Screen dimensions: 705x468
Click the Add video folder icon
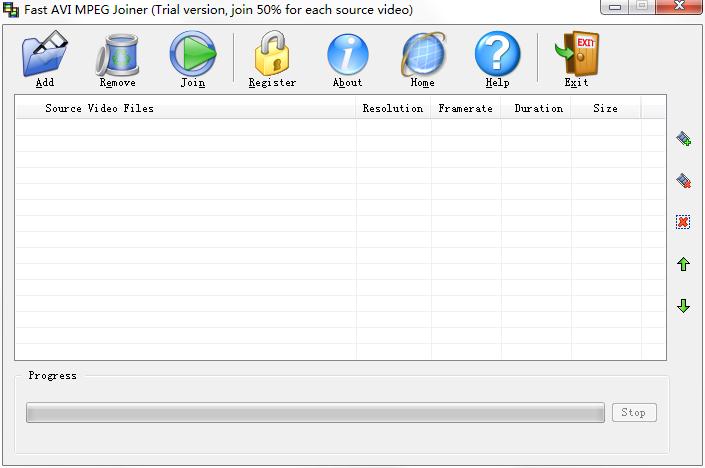click(x=45, y=53)
